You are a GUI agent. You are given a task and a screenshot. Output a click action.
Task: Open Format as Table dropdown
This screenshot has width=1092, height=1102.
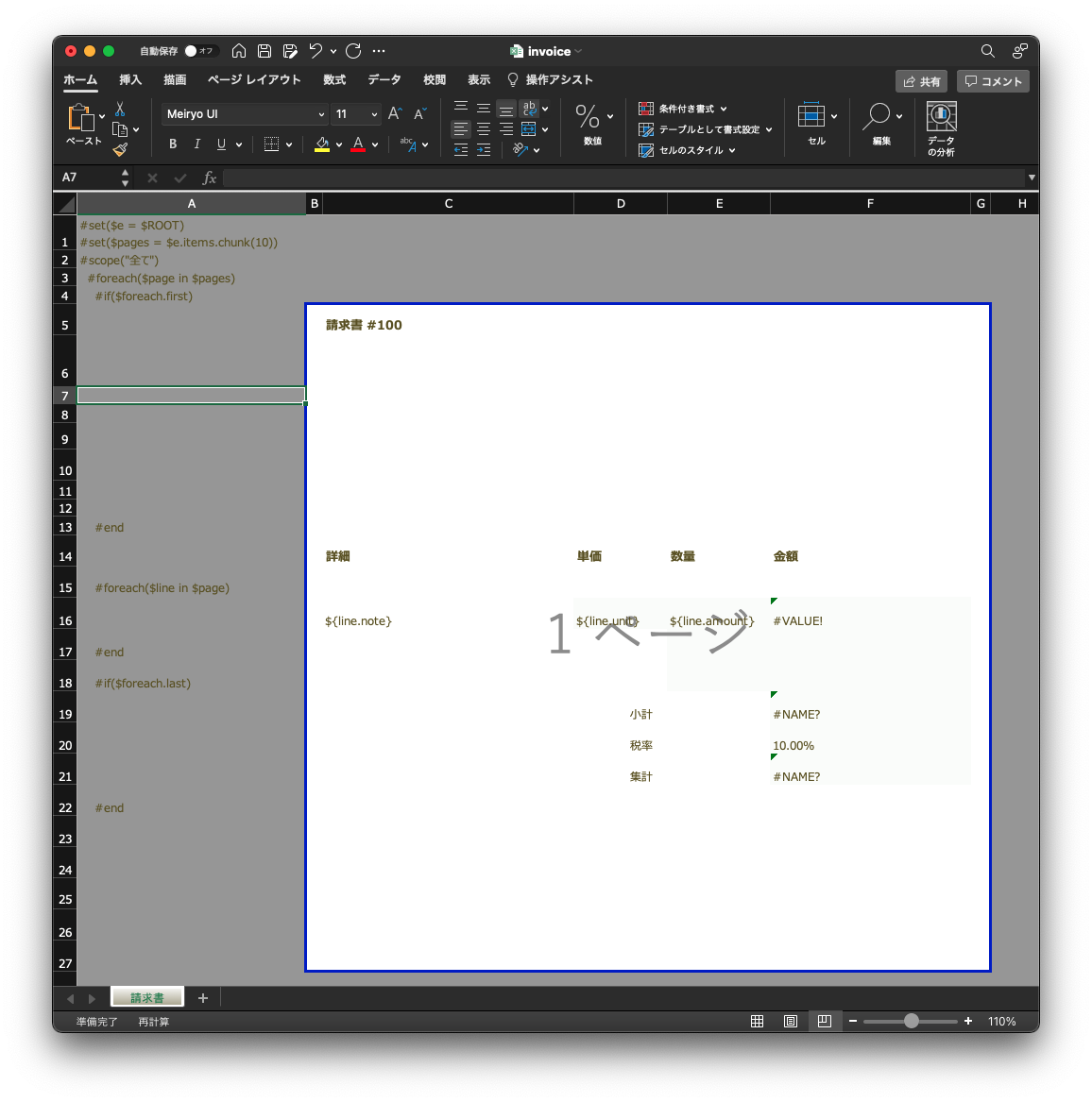pos(706,129)
